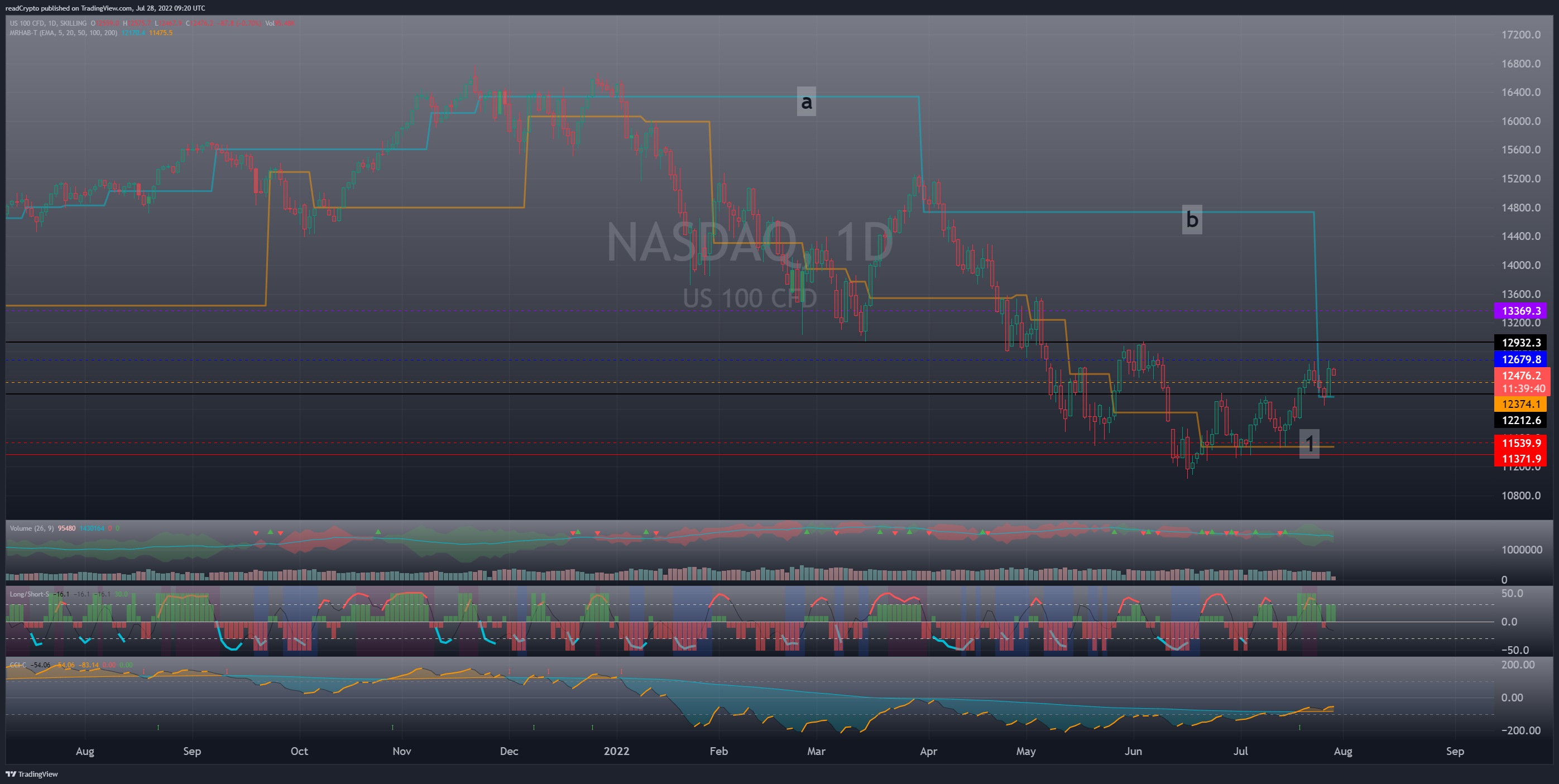Click the CCI-C legend value −83.14
This screenshot has width=1559, height=784.
tap(89, 665)
